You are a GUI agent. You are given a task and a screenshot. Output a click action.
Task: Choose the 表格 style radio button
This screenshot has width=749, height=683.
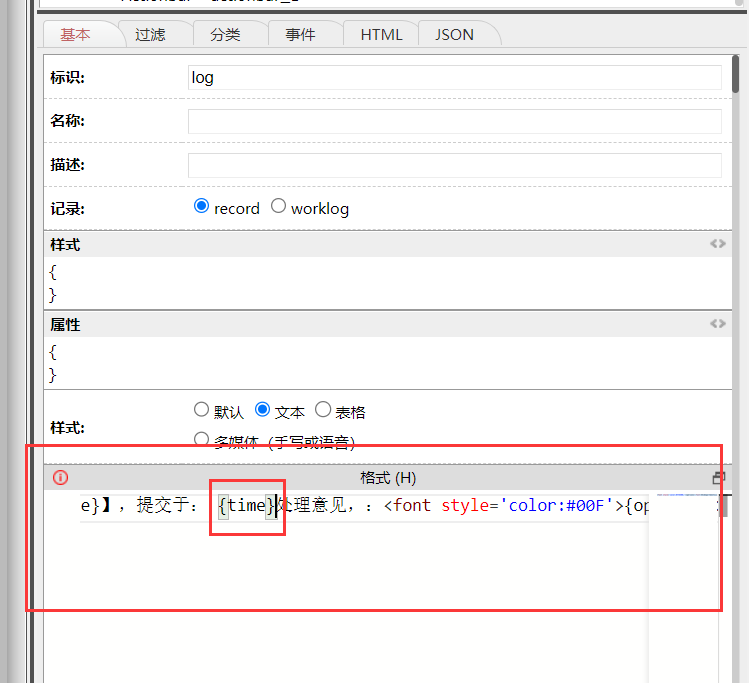click(323, 410)
